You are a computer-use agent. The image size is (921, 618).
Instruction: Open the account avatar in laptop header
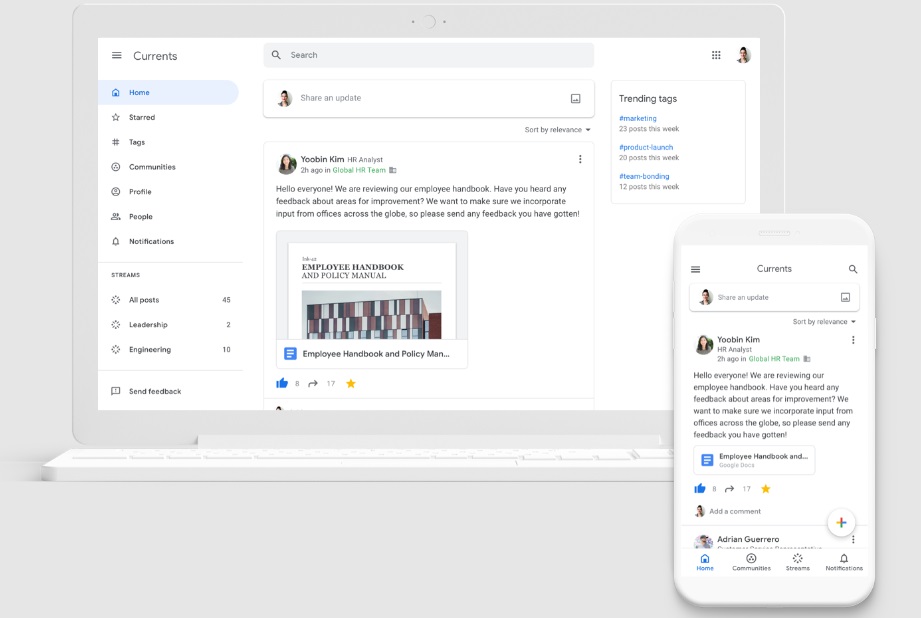click(744, 55)
